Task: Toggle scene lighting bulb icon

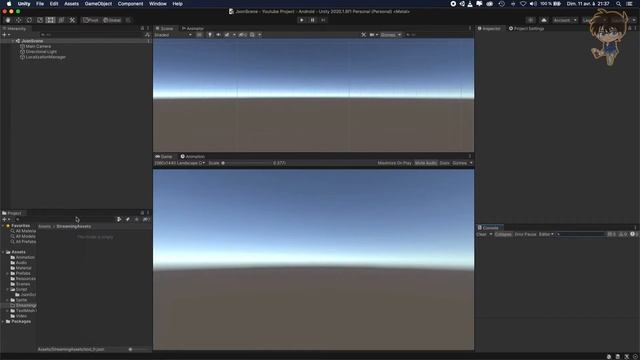Action: (x=210, y=35)
